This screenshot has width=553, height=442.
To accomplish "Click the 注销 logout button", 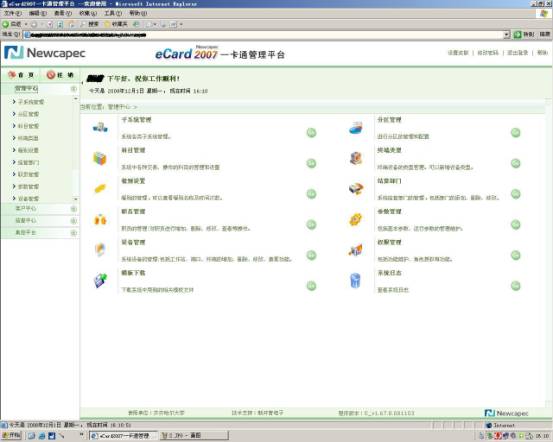I will click(x=60, y=75).
